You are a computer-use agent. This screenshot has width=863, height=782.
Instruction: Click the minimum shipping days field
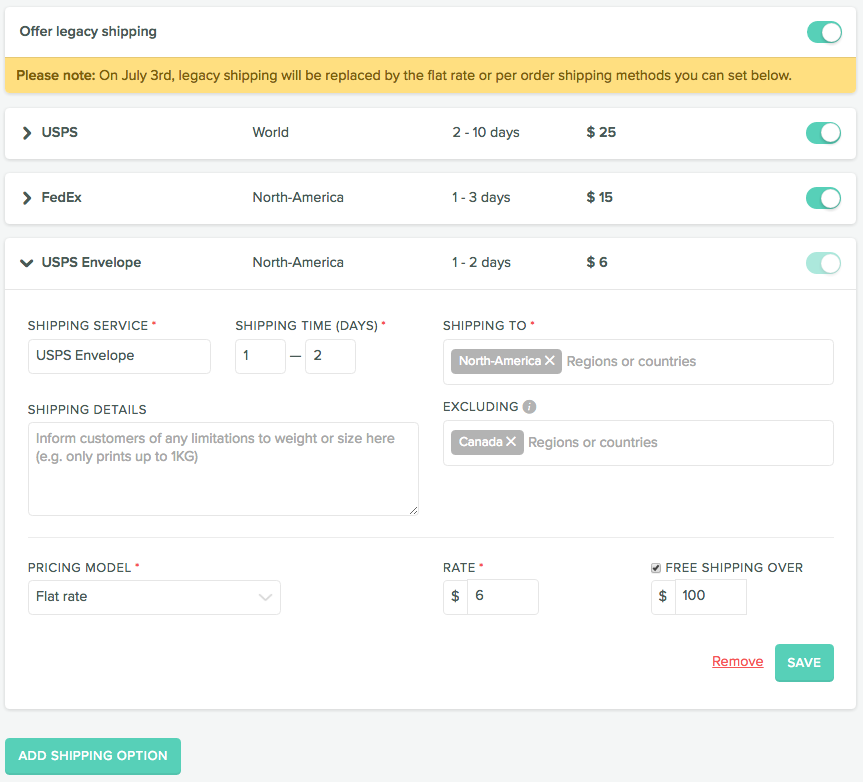pyautogui.click(x=260, y=356)
